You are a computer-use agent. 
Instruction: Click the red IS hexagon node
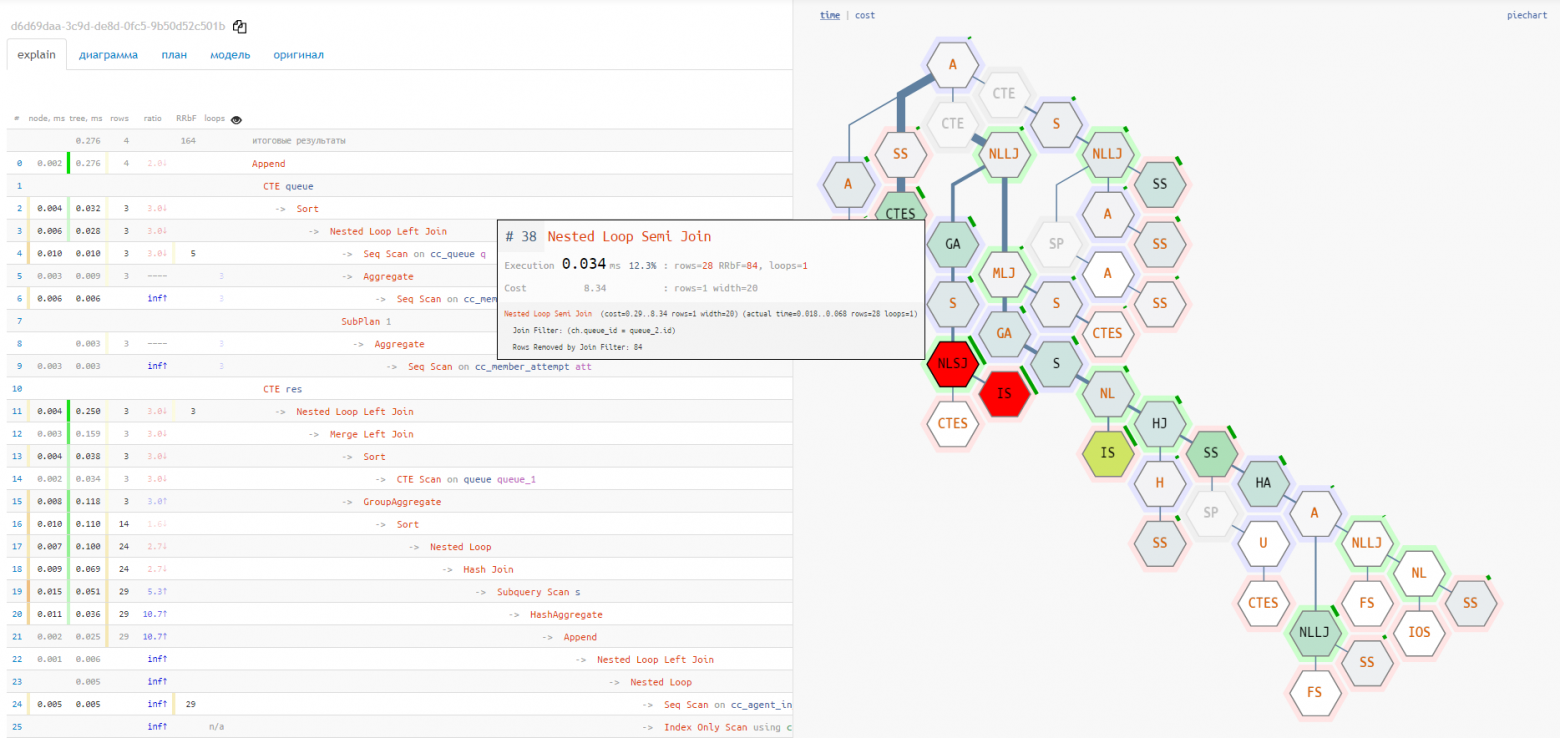tap(1005, 393)
